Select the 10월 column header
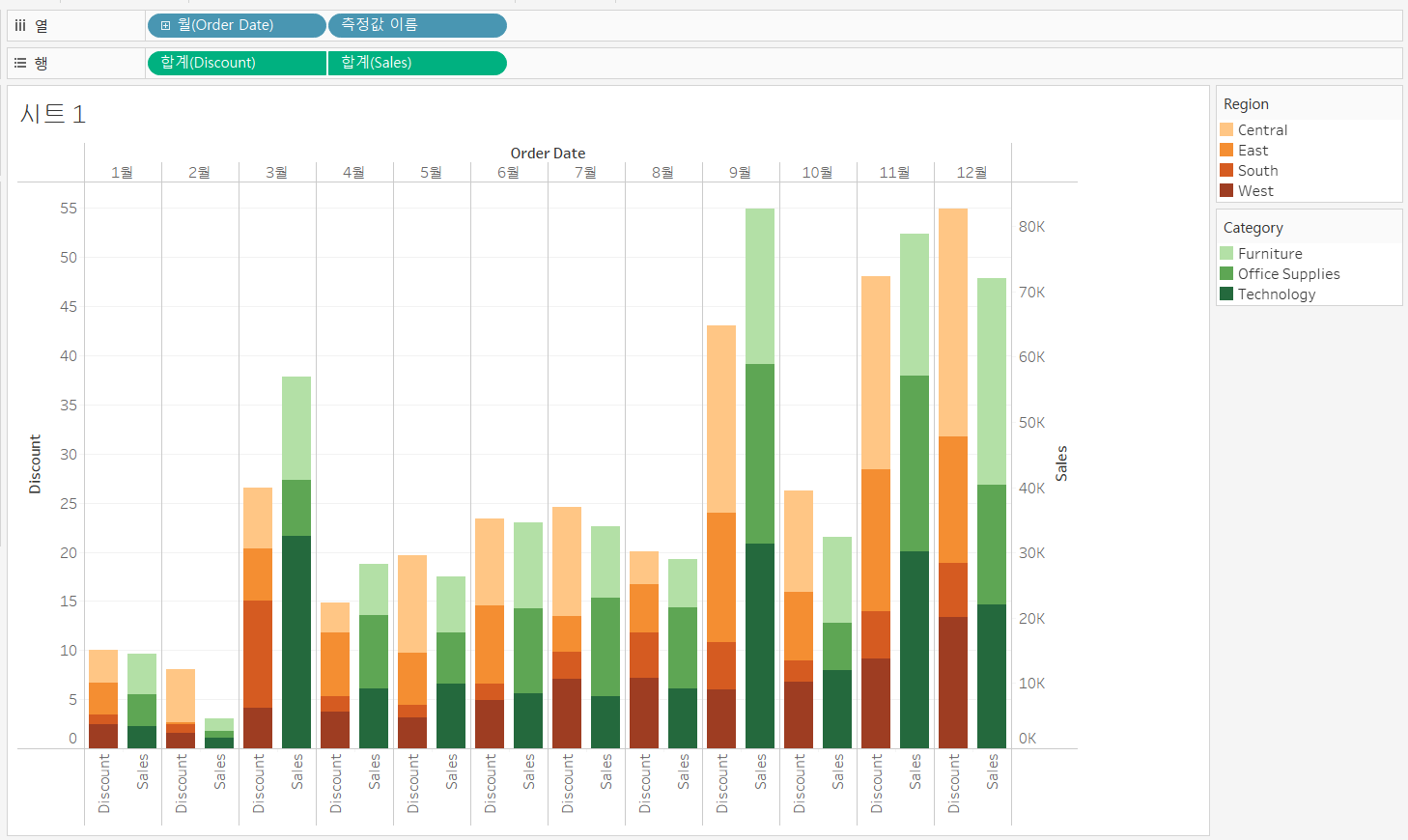The image size is (1408, 840). click(818, 172)
